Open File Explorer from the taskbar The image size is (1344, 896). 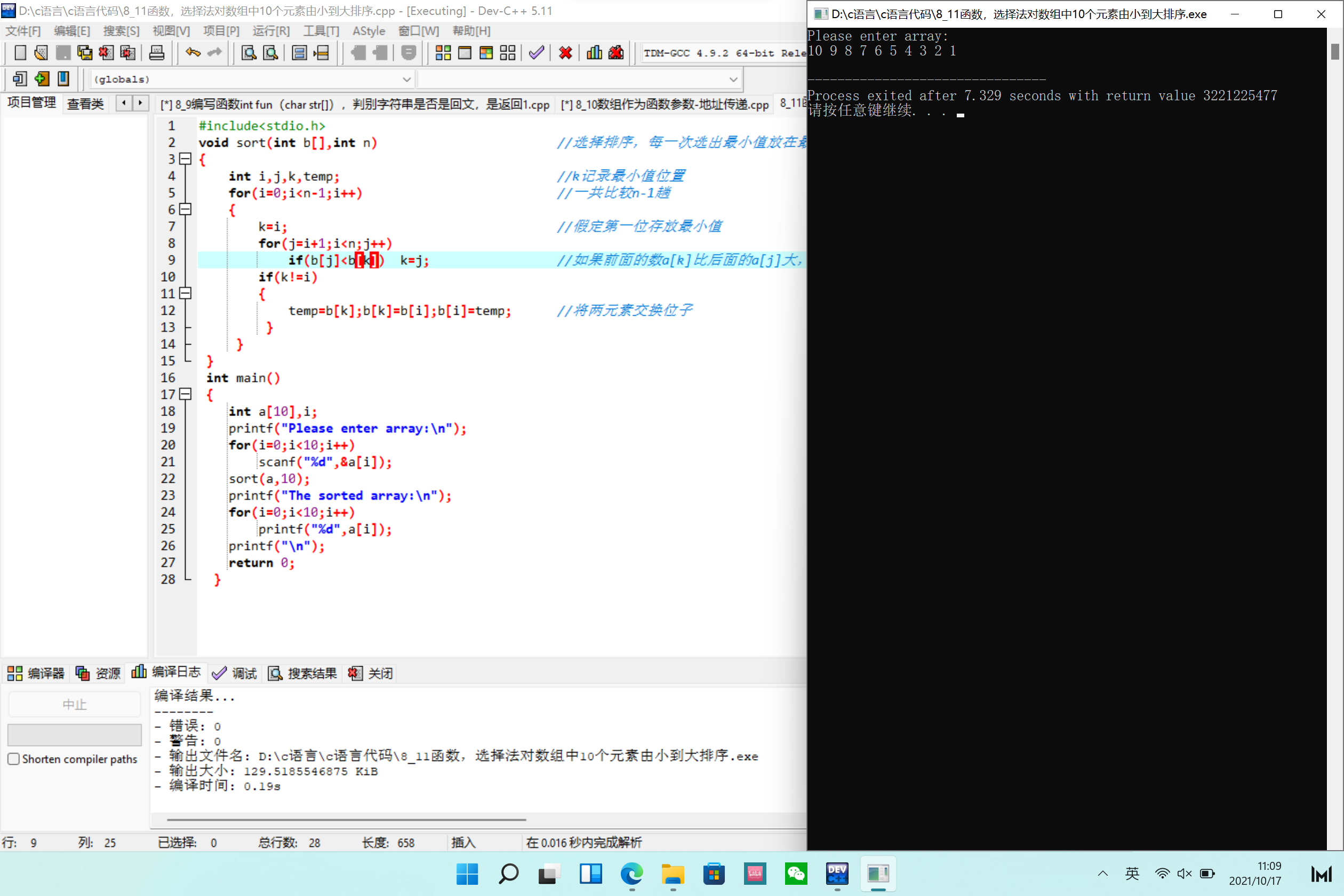tap(673, 873)
